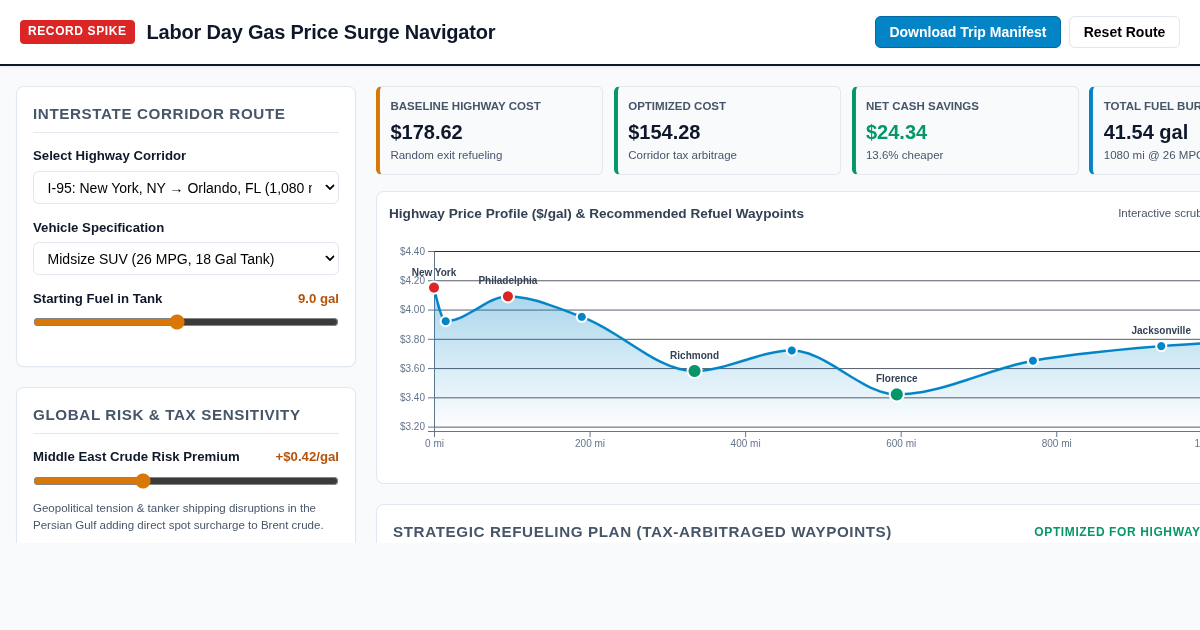Click the $4.40 y-axis label
This screenshot has height=630, width=1200.
412,252
